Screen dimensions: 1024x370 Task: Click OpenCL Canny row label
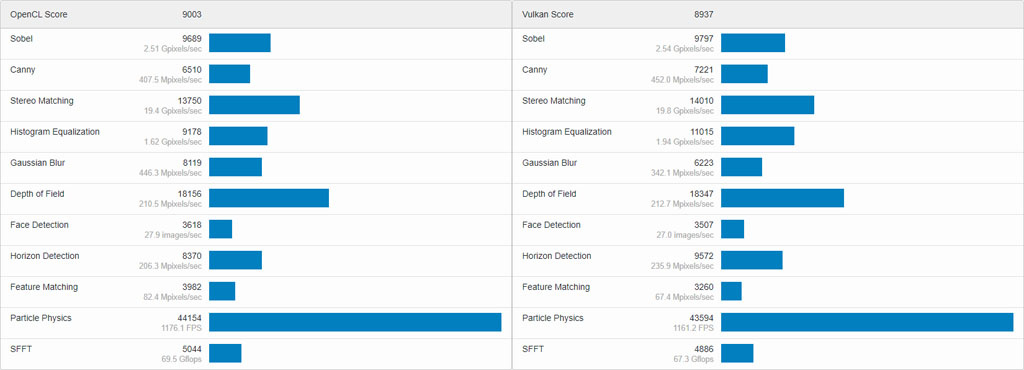(23, 70)
